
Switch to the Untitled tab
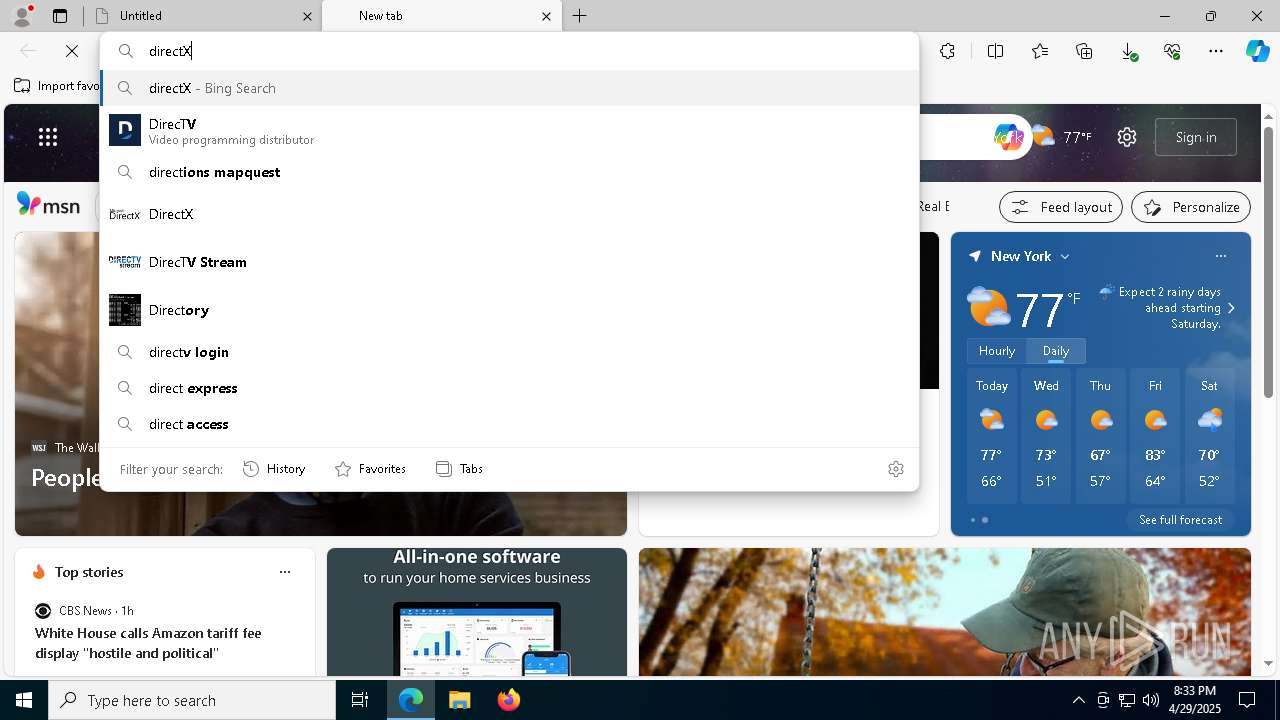click(x=200, y=16)
